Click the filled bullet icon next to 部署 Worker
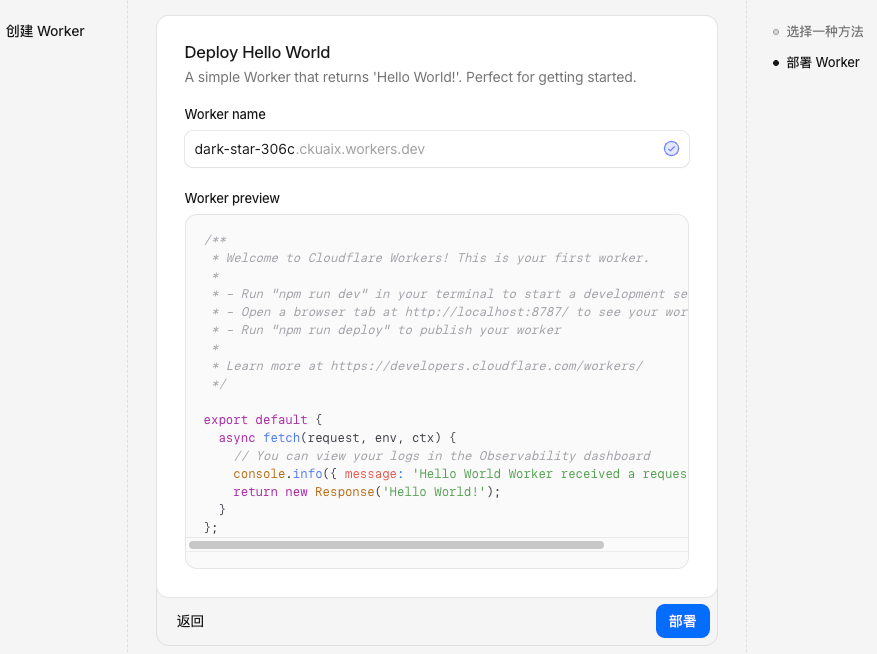Screen dimensions: 877x654 (x=776, y=62)
